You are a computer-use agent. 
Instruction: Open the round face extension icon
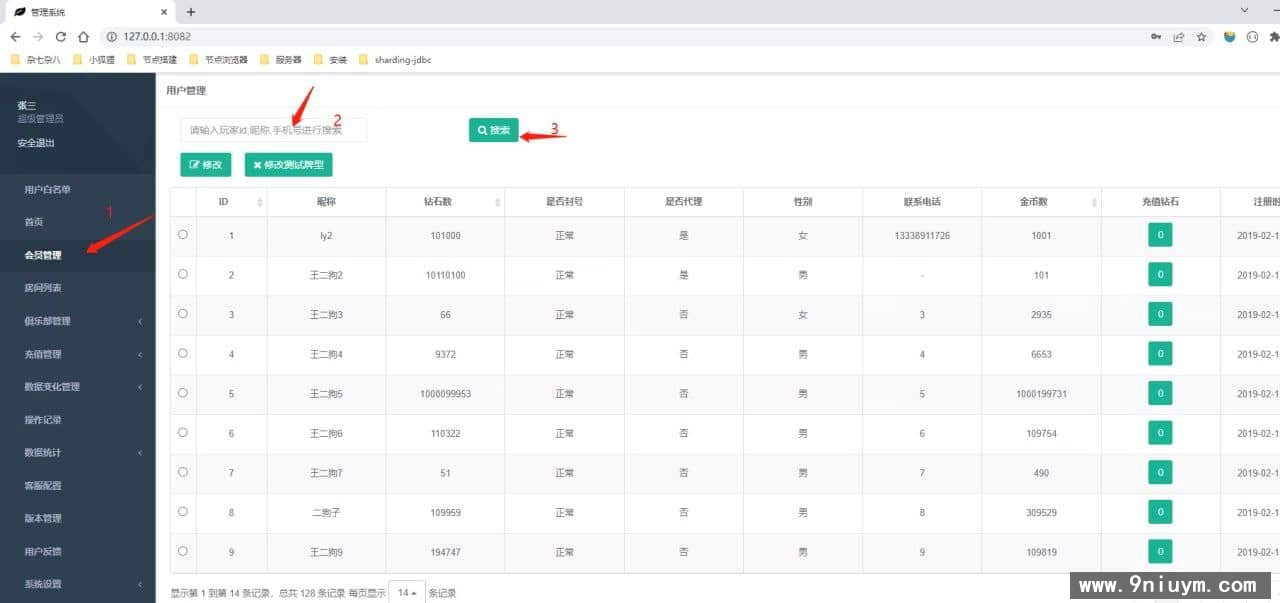coord(1252,36)
